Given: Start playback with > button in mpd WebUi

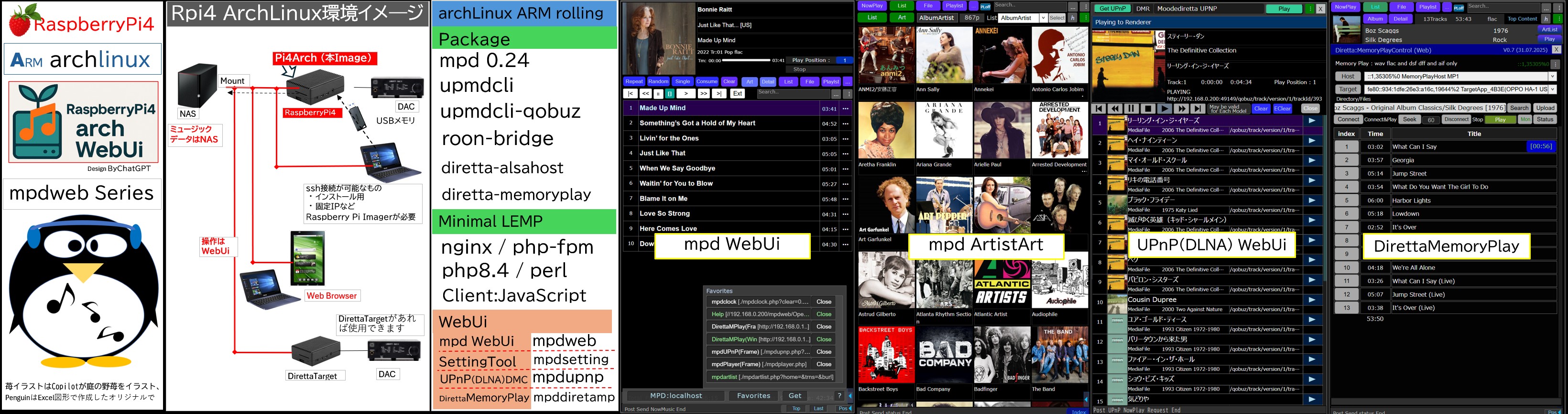Looking at the screenshot, I should pyautogui.click(x=686, y=94).
